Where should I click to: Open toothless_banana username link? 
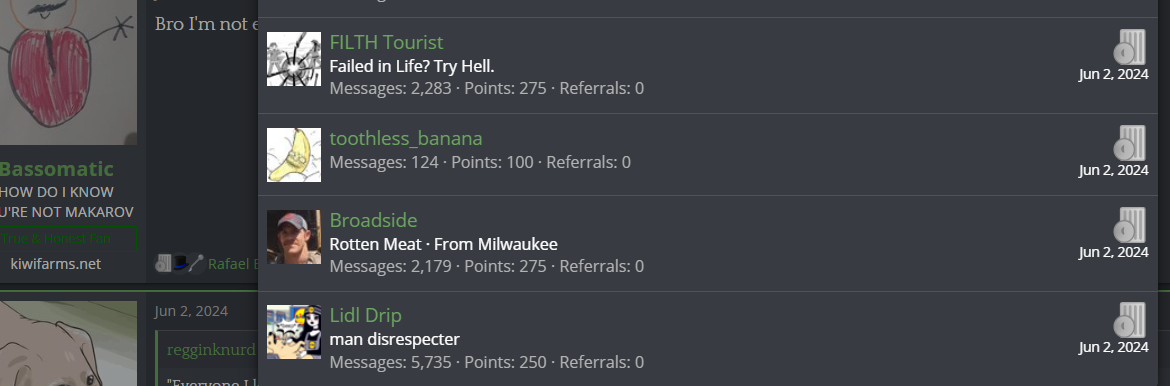coord(406,138)
